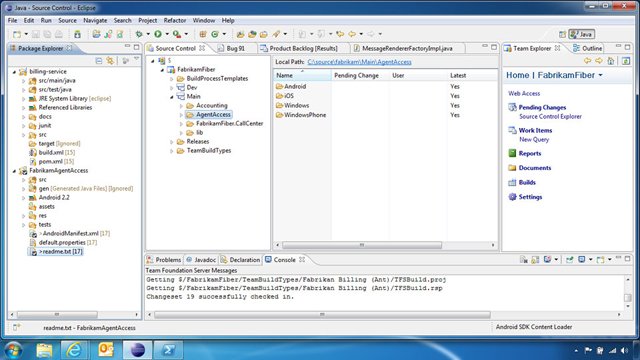Viewport: 640px width, 360px height.
Task: Click the Search flashlight toolbar icon
Action: pos(276,34)
